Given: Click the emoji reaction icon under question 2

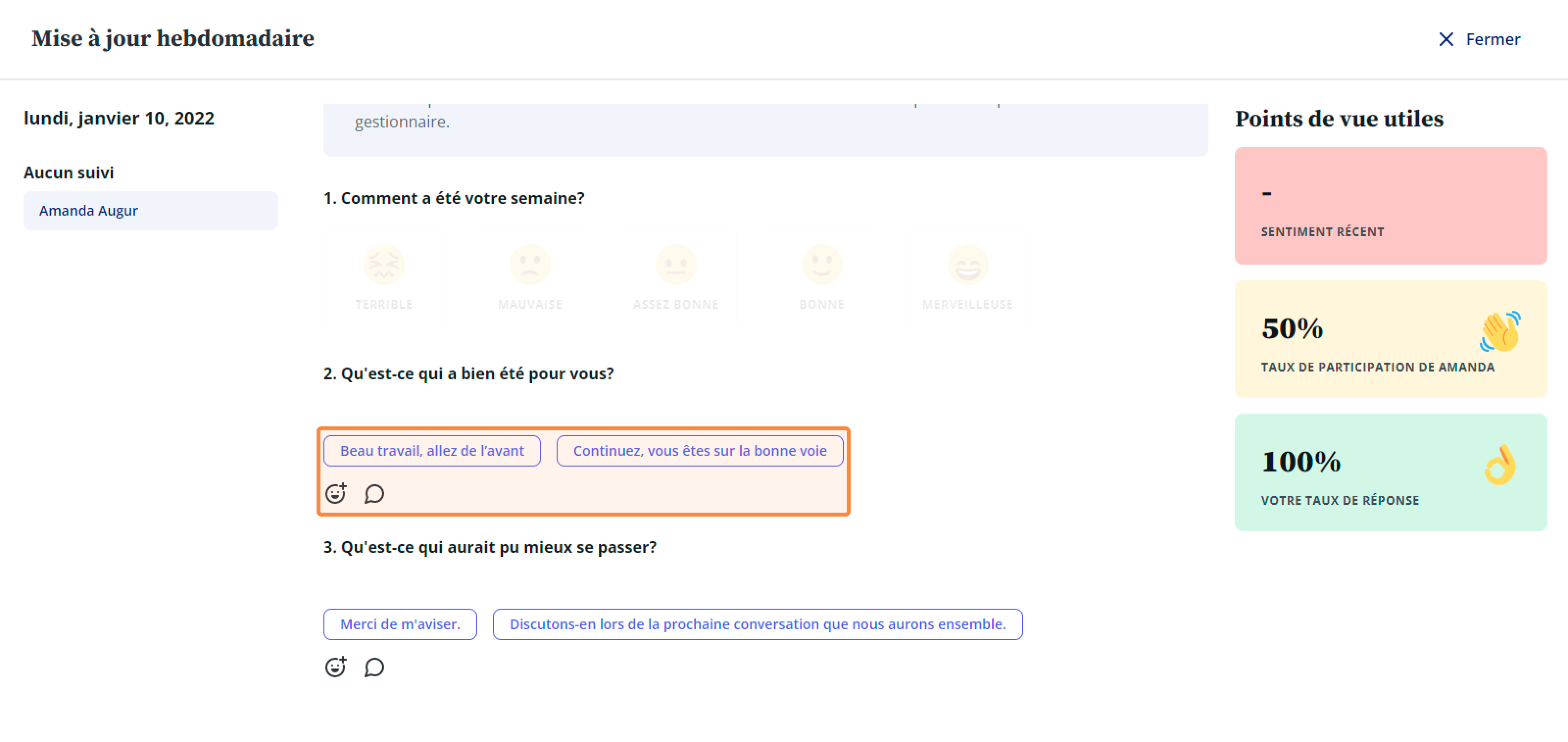Looking at the screenshot, I should [x=336, y=493].
